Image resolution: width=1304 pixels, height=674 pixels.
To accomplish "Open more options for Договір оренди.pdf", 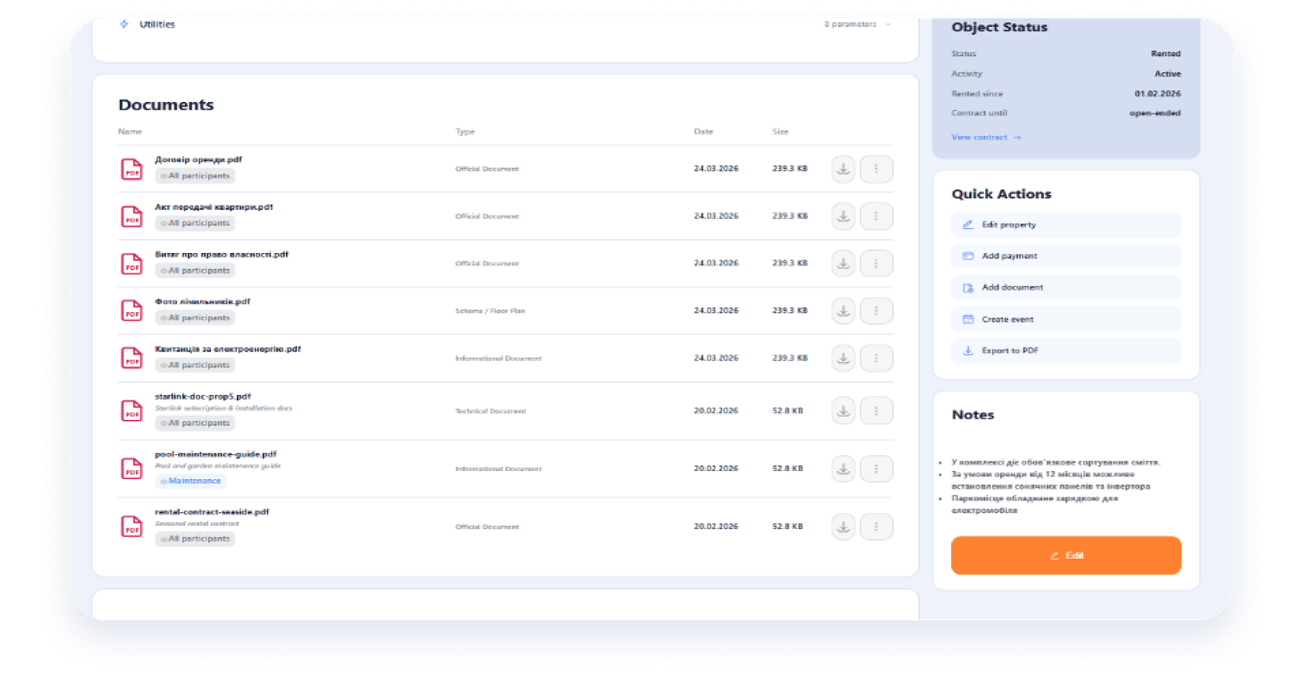I will 876,169.
